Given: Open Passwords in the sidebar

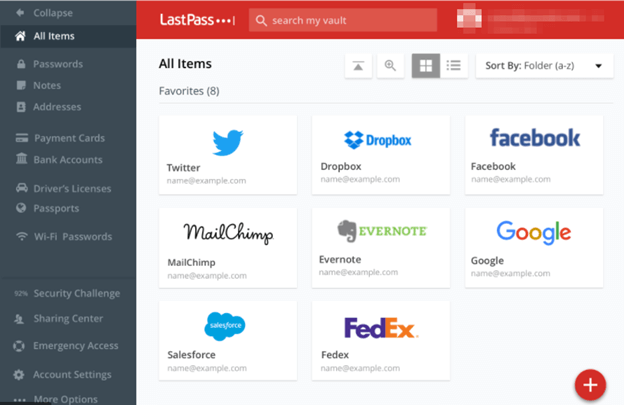Looking at the screenshot, I should tap(58, 64).
